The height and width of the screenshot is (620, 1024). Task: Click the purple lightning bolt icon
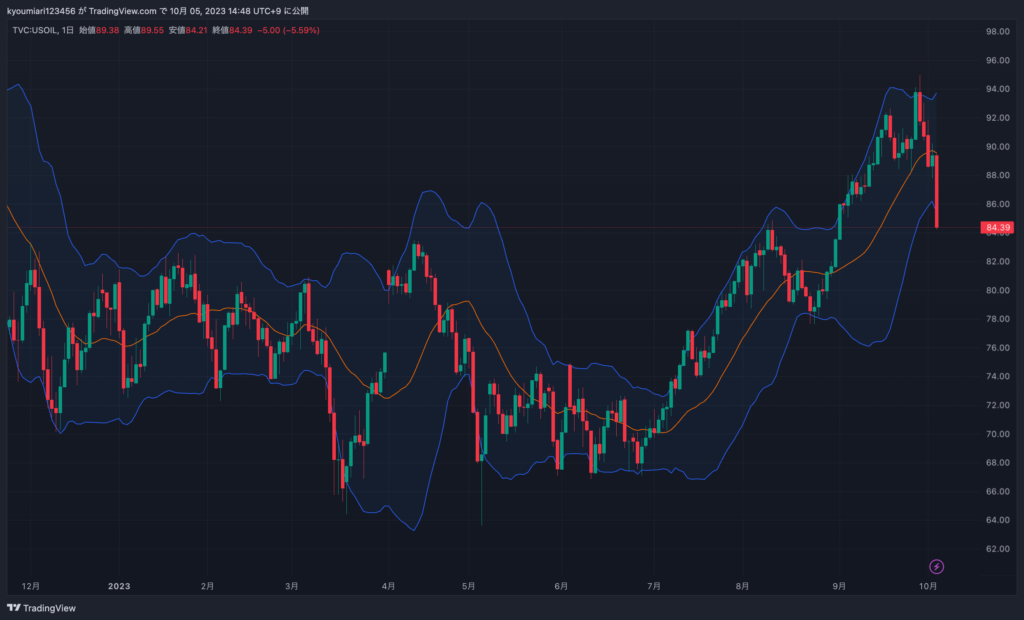(936, 566)
